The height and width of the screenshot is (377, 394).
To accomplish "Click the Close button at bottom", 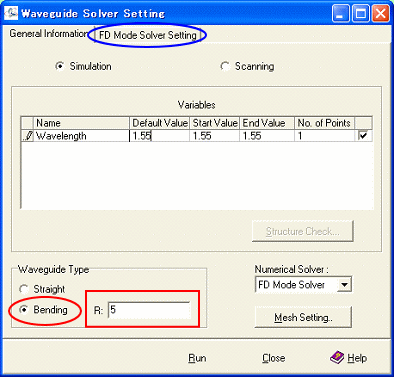I will tap(273, 358).
